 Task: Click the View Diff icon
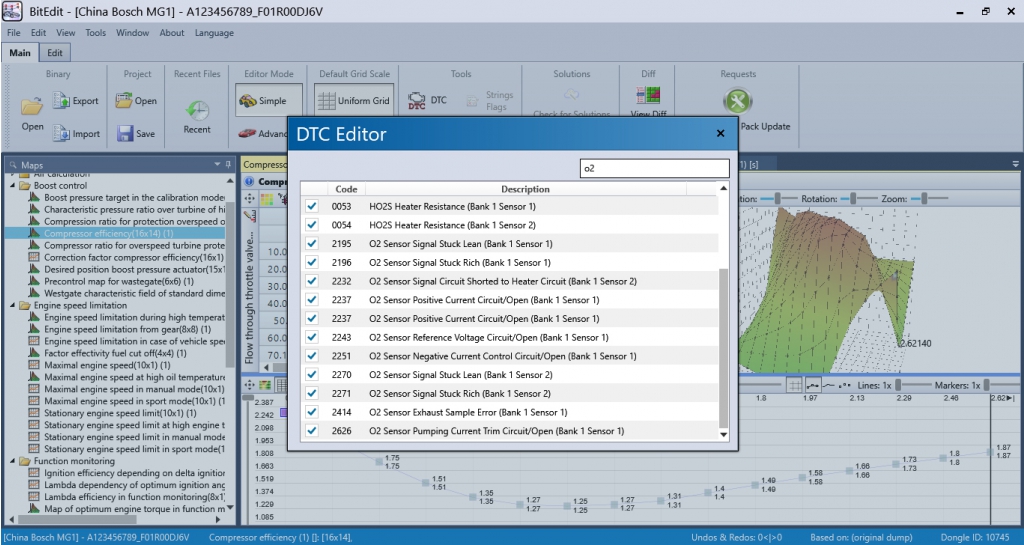point(648,95)
